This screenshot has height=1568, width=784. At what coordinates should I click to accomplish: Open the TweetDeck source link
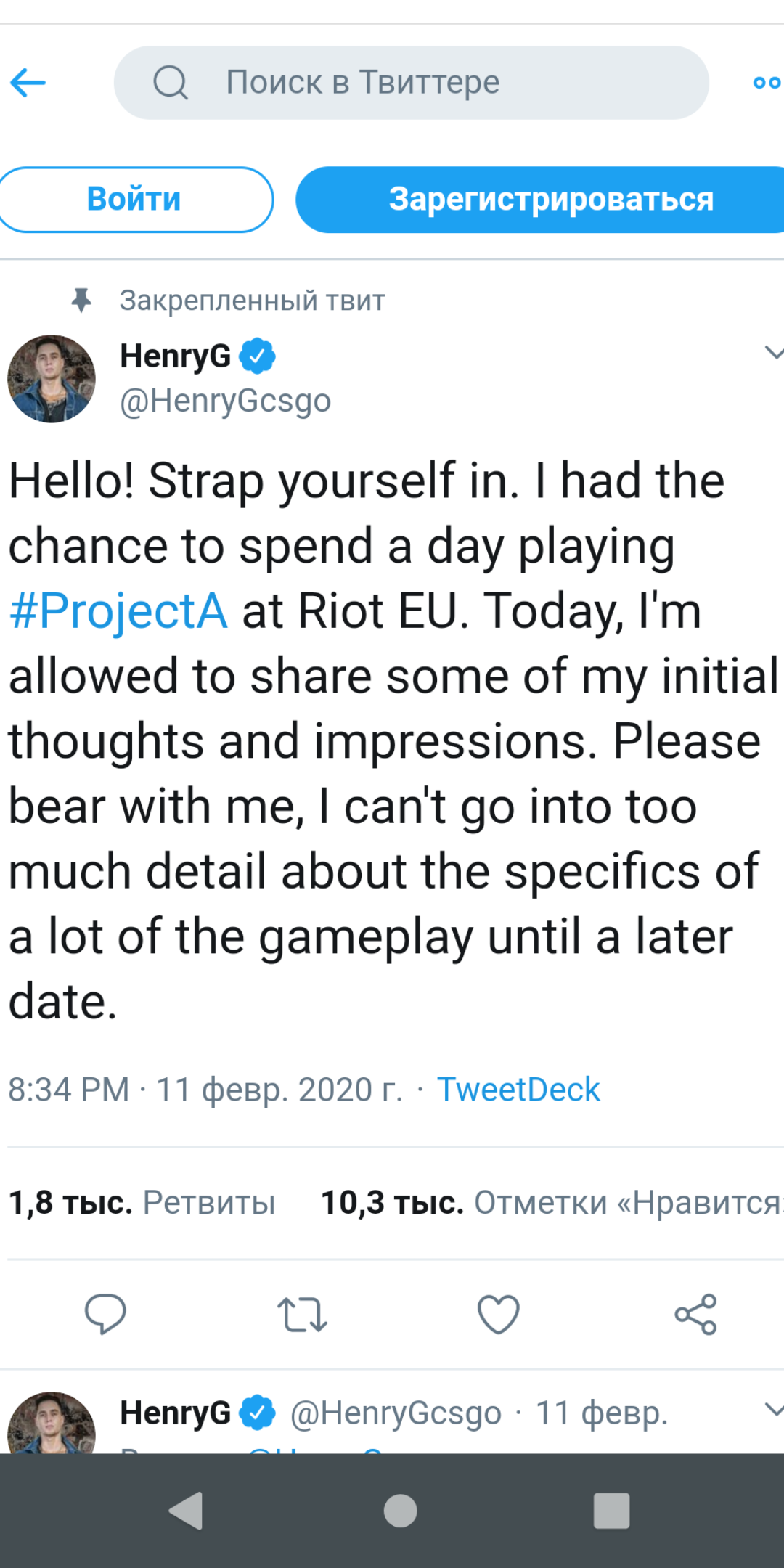(x=518, y=1090)
